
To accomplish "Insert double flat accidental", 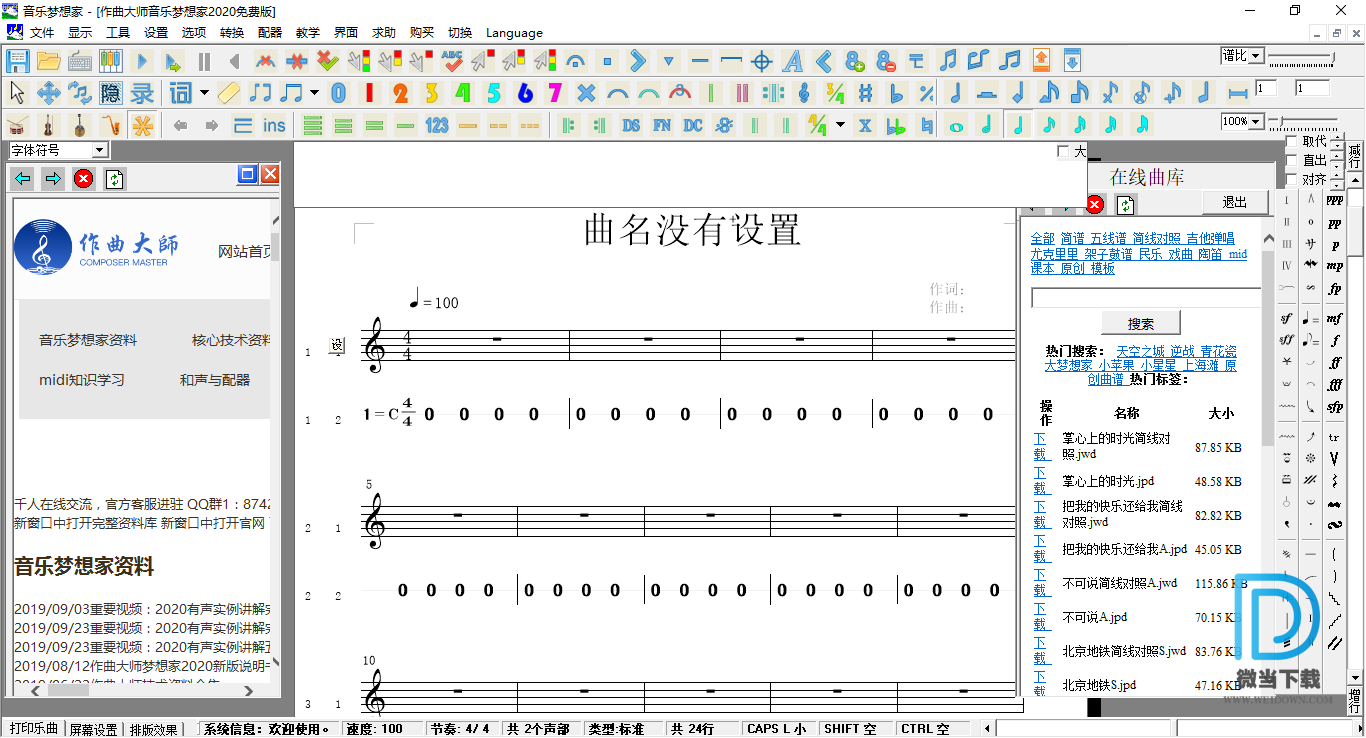I will [896, 125].
